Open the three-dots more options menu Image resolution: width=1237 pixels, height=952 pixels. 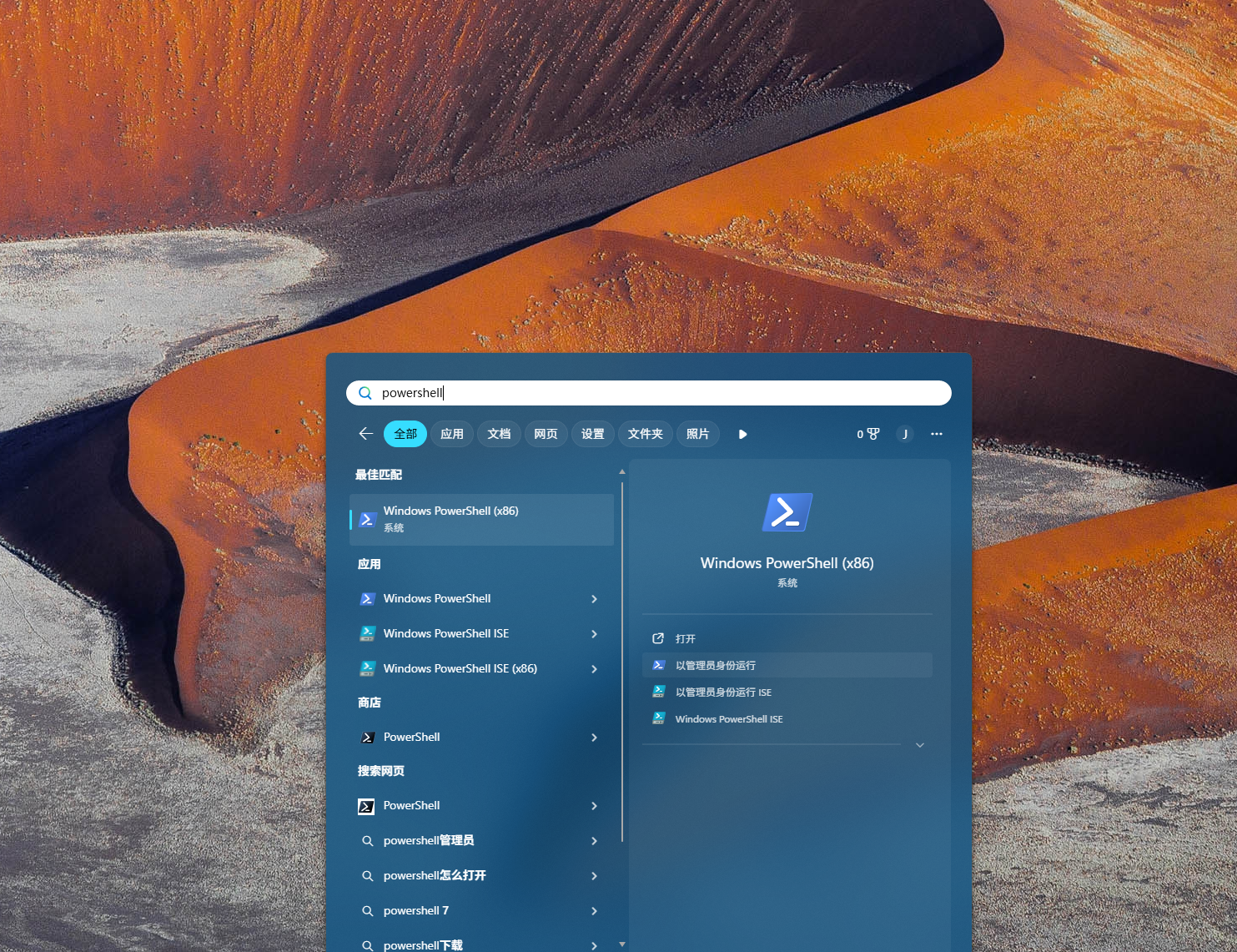click(x=937, y=434)
